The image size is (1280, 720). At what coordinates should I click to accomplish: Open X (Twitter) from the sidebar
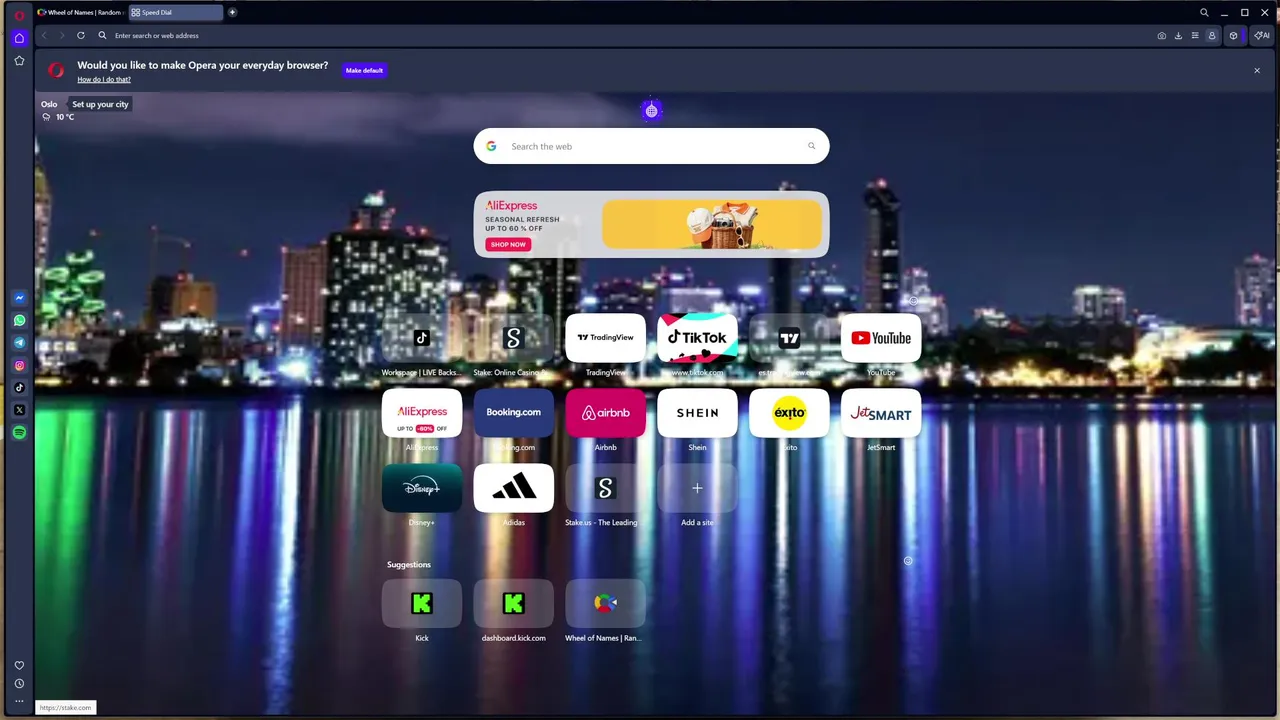(x=19, y=410)
